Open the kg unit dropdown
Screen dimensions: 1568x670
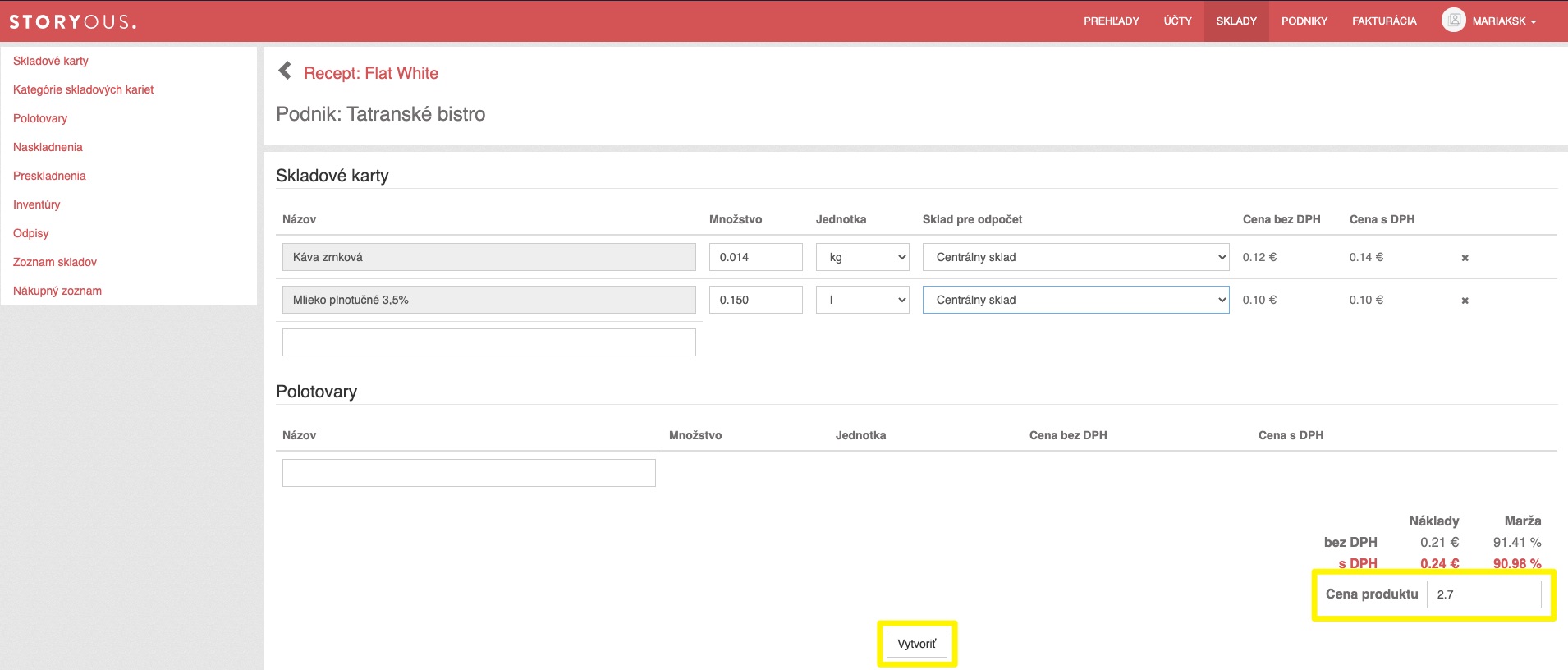click(x=863, y=257)
